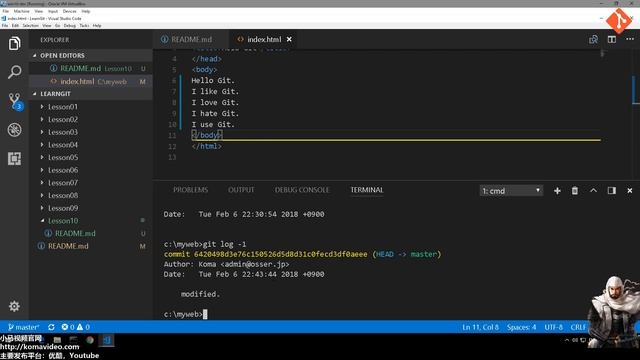Expand the Lesson06 folder
The width and height of the screenshot is (640, 360).
pos(62,170)
